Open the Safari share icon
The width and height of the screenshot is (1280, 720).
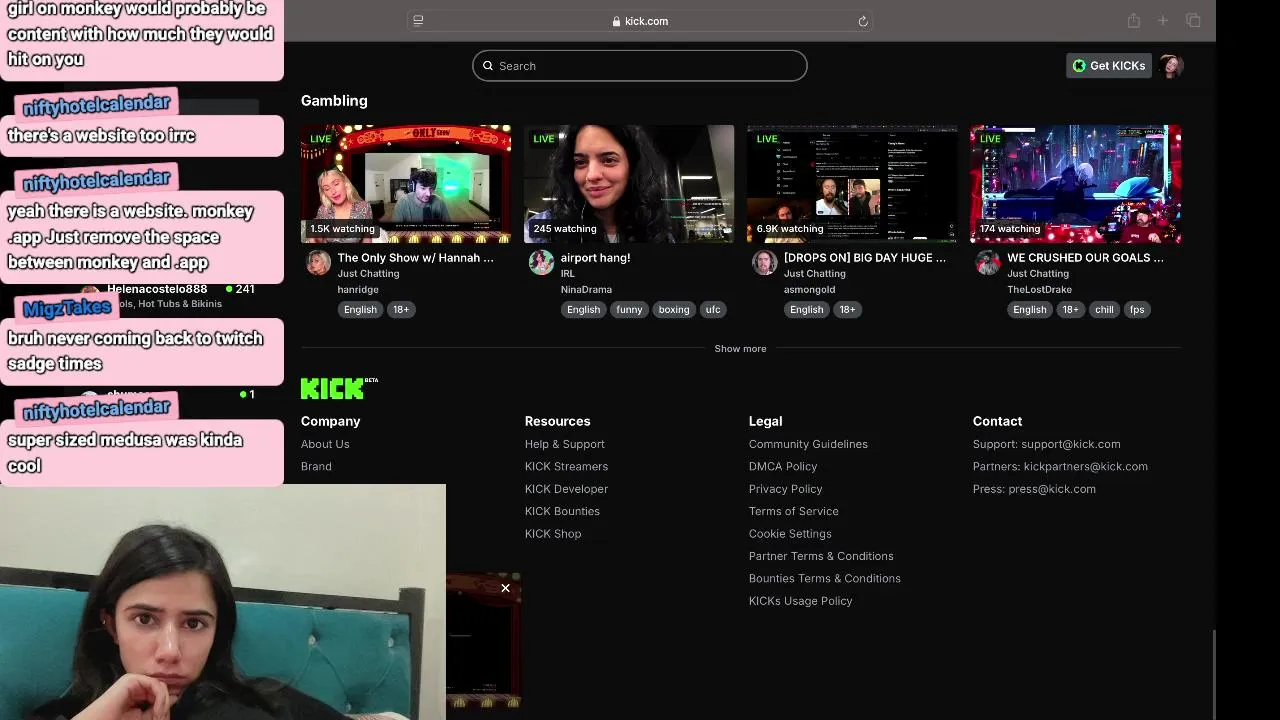(x=1133, y=21)
